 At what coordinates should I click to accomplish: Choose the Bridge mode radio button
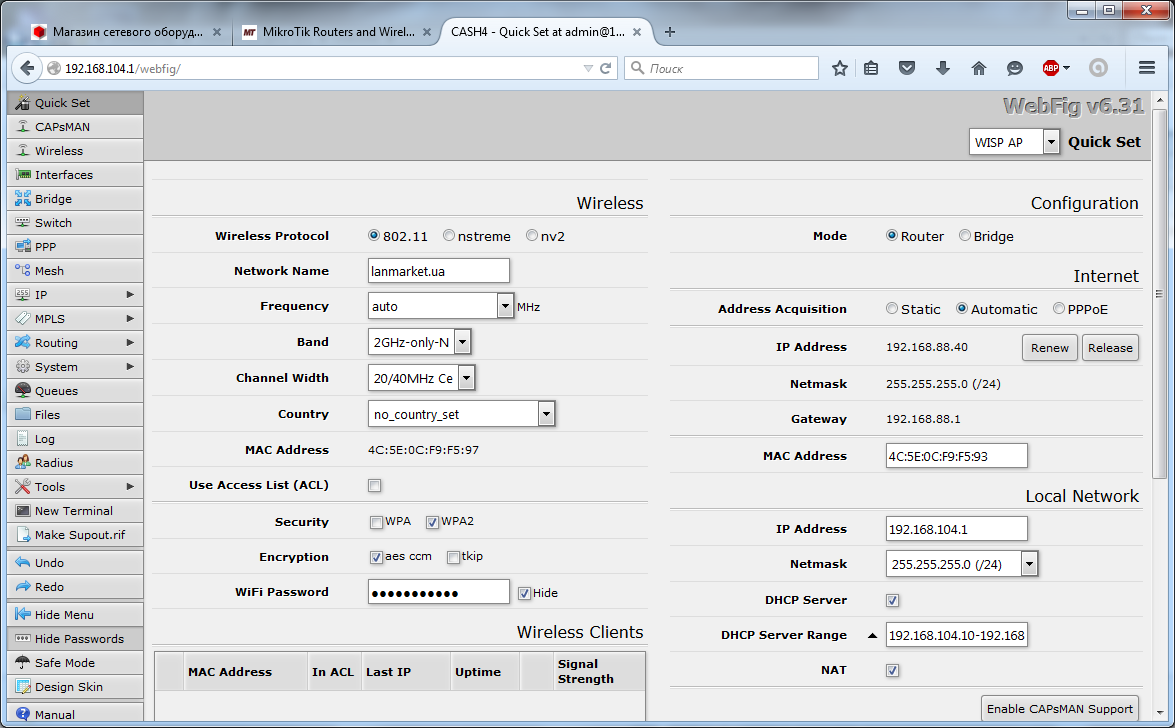pyautogui.click(x=965, y=236)
